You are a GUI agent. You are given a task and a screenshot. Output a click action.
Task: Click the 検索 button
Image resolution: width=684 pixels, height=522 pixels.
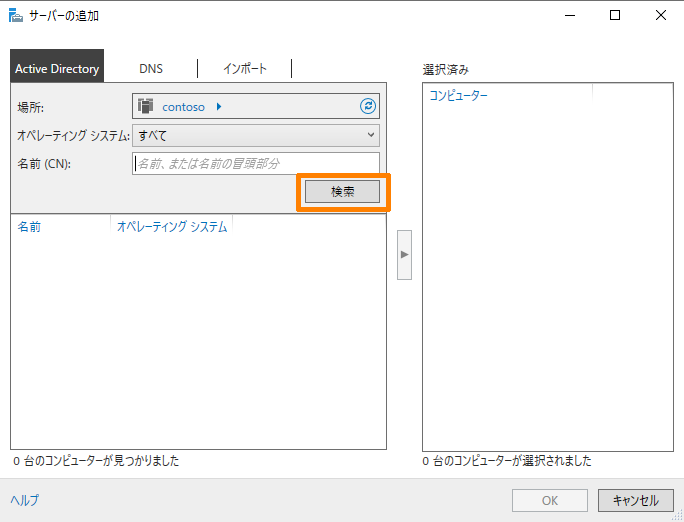342,192
